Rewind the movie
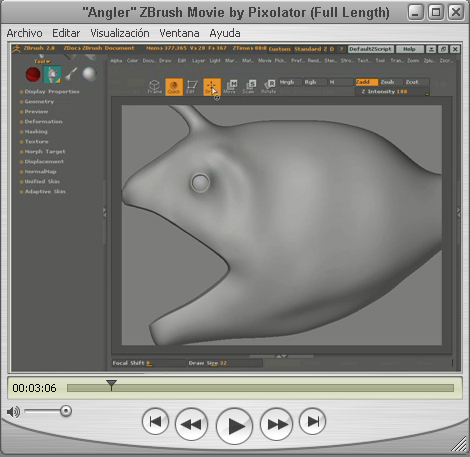Image resolution: width=470 pixels, height=457 pixels. (x=191, y=424)
